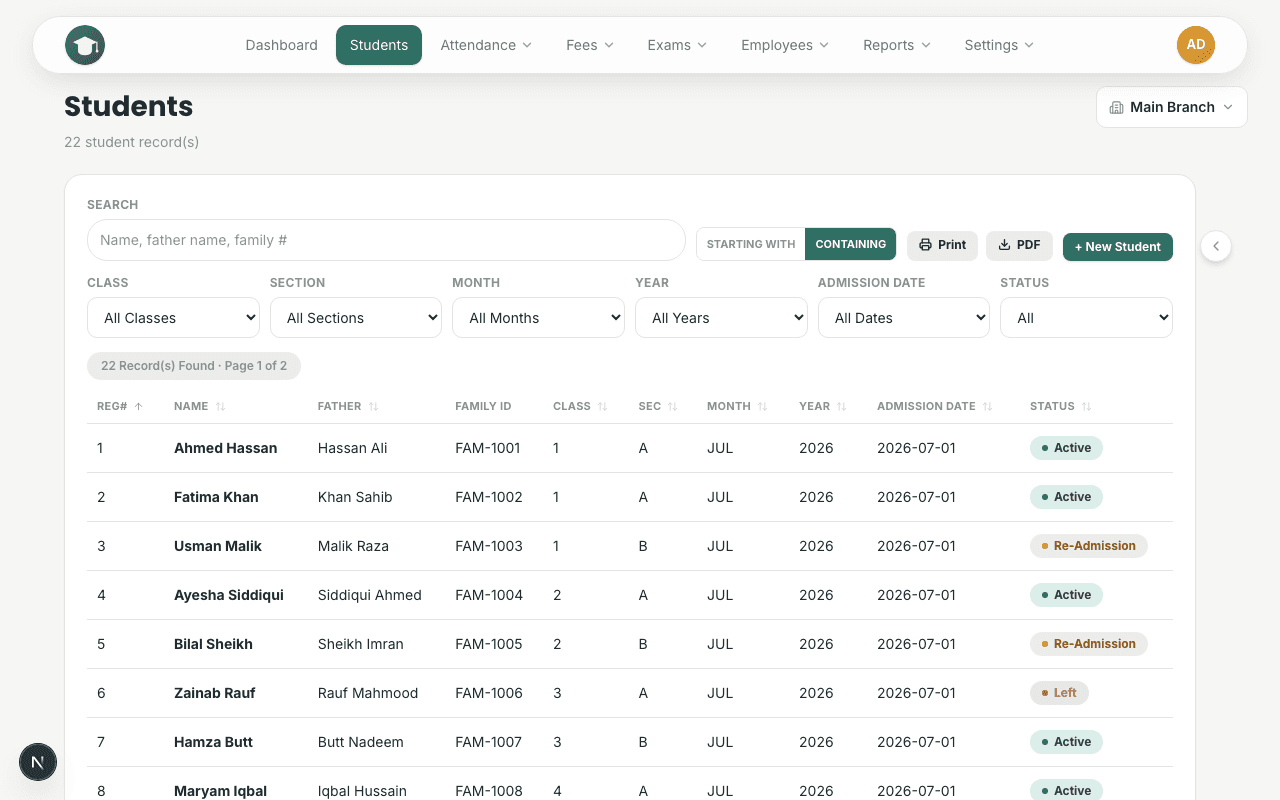Open the AD user avatar menu
Image resolution: width=1280 pixels, height=800 pixels.
1196,45
